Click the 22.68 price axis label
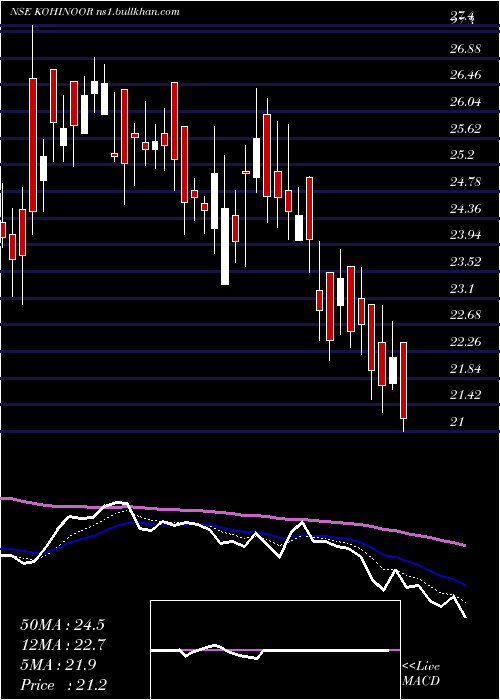 click(x=465, y=315)
